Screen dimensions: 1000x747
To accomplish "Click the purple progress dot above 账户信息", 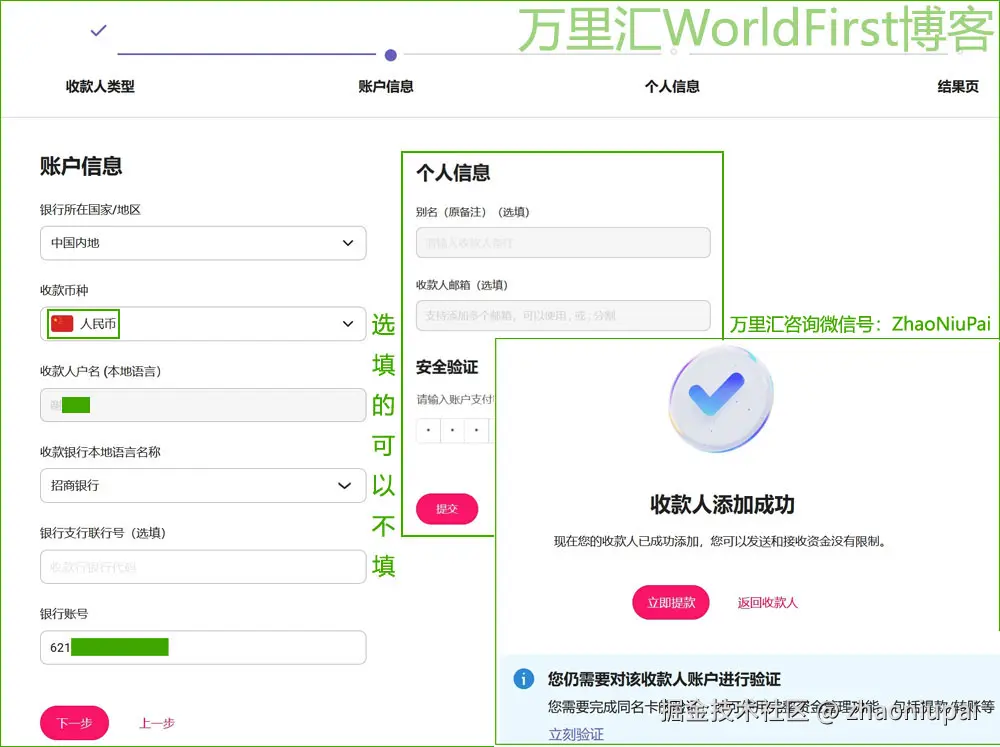I will pyautogui.click(x=390, y=57).
